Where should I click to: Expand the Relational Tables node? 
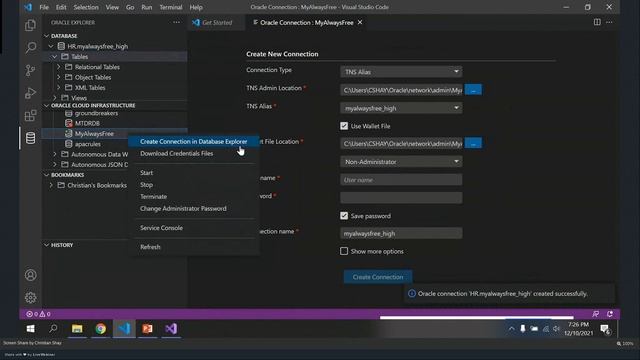click(58, 67)
